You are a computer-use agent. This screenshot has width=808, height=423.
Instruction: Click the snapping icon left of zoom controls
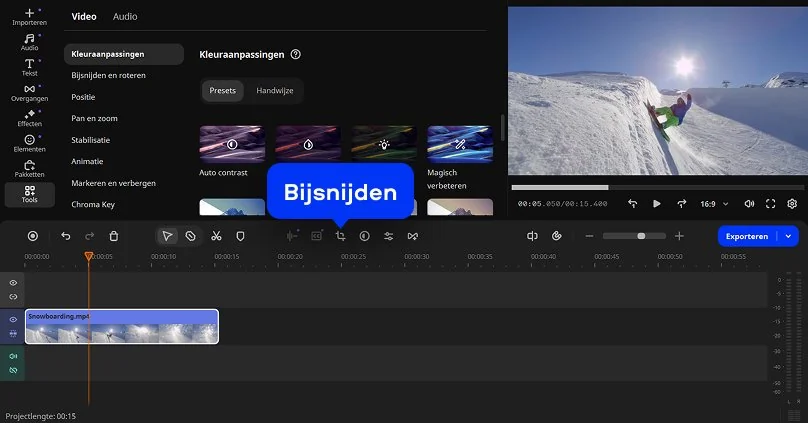(x=532, y=236)
